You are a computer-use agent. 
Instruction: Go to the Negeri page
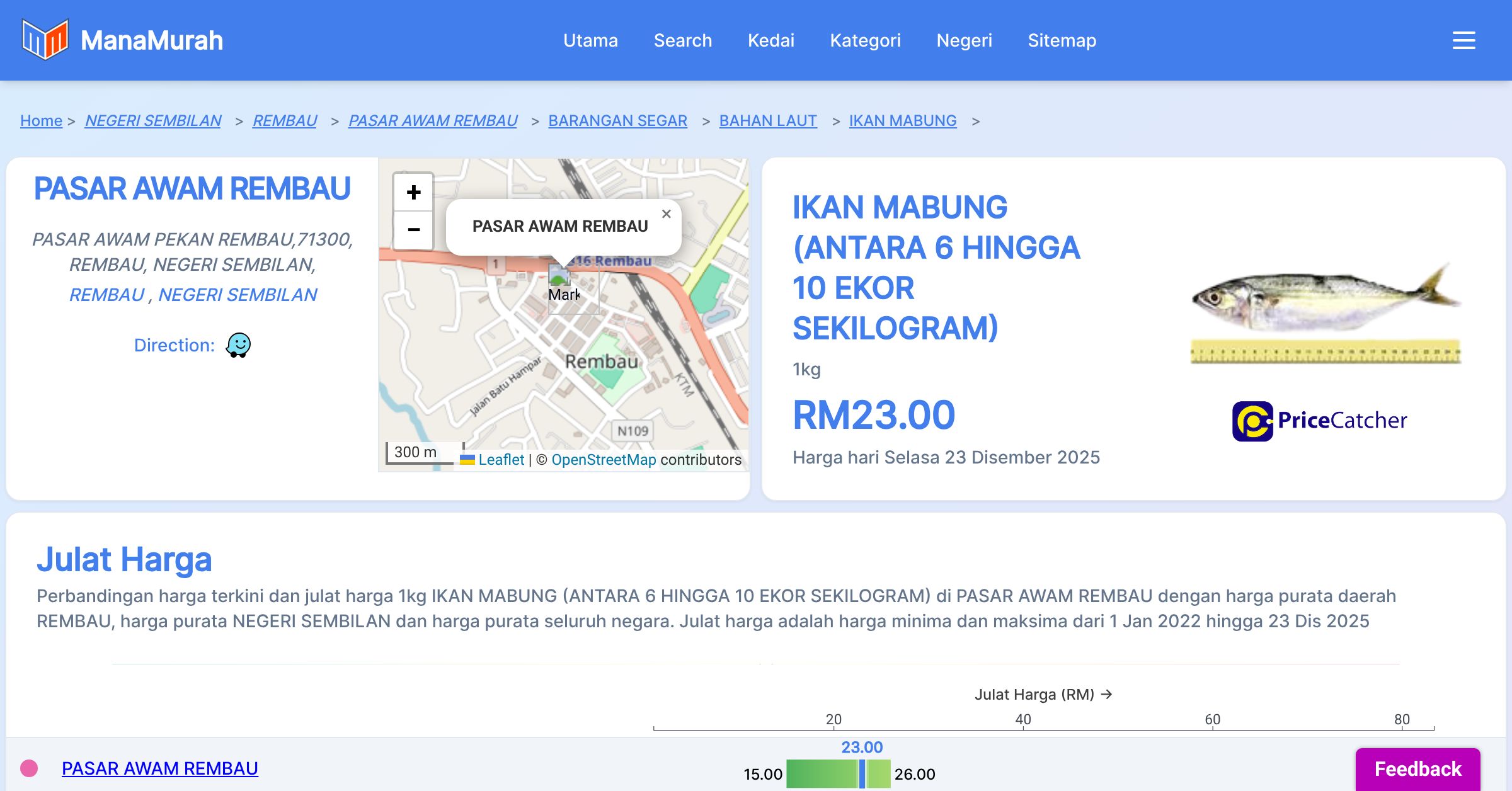964,40
